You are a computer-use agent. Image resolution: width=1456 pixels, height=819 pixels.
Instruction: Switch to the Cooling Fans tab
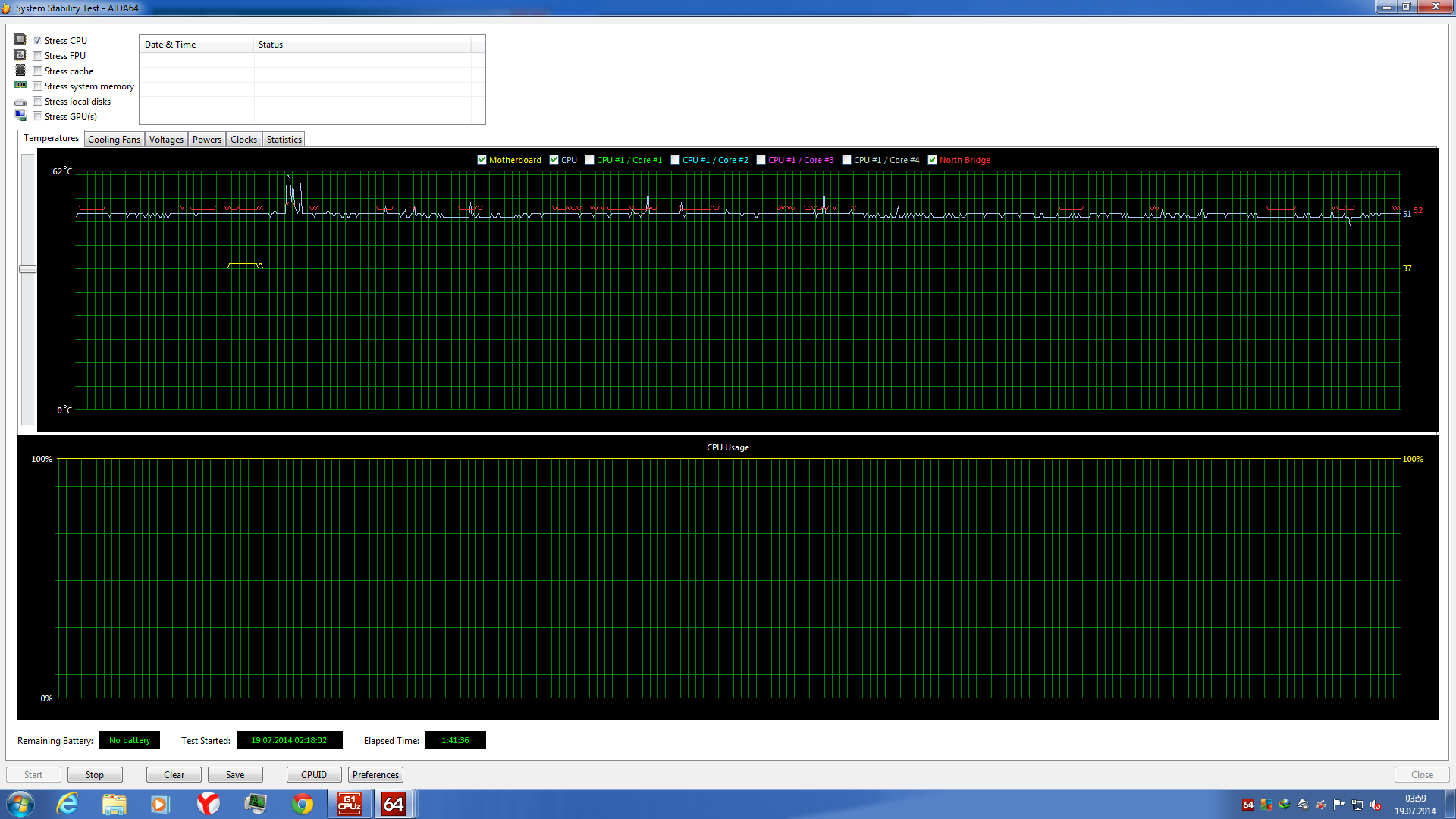114,140
